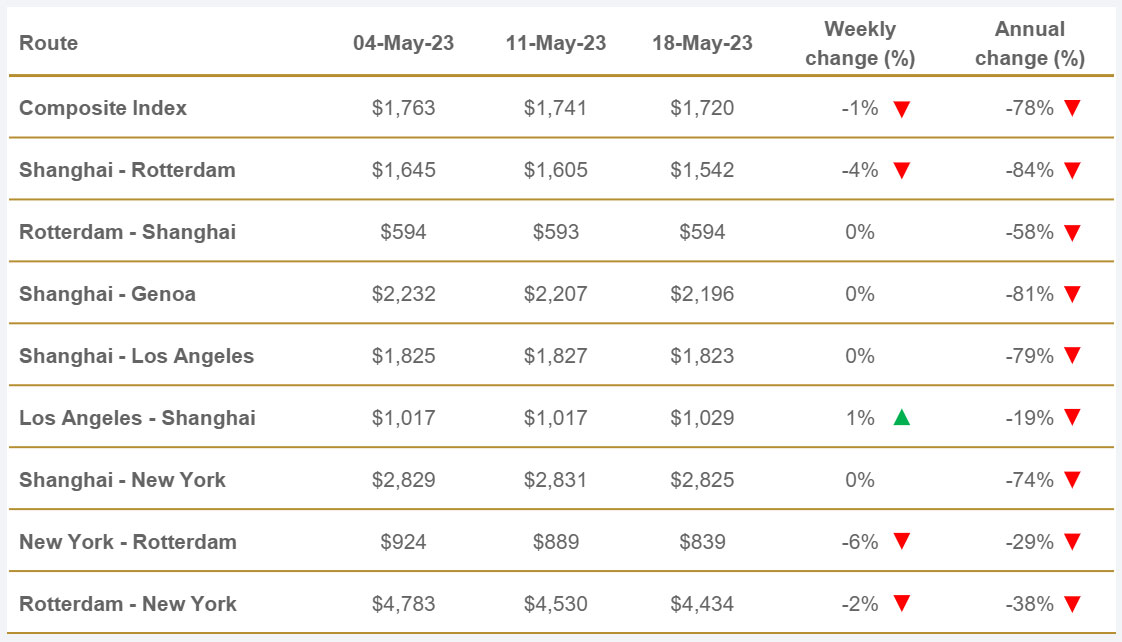The height and width of the screenshot is (642, 1122).
Task: Click red arrow beside Shanghai - New York -74%
Action: coord(1072,481)
